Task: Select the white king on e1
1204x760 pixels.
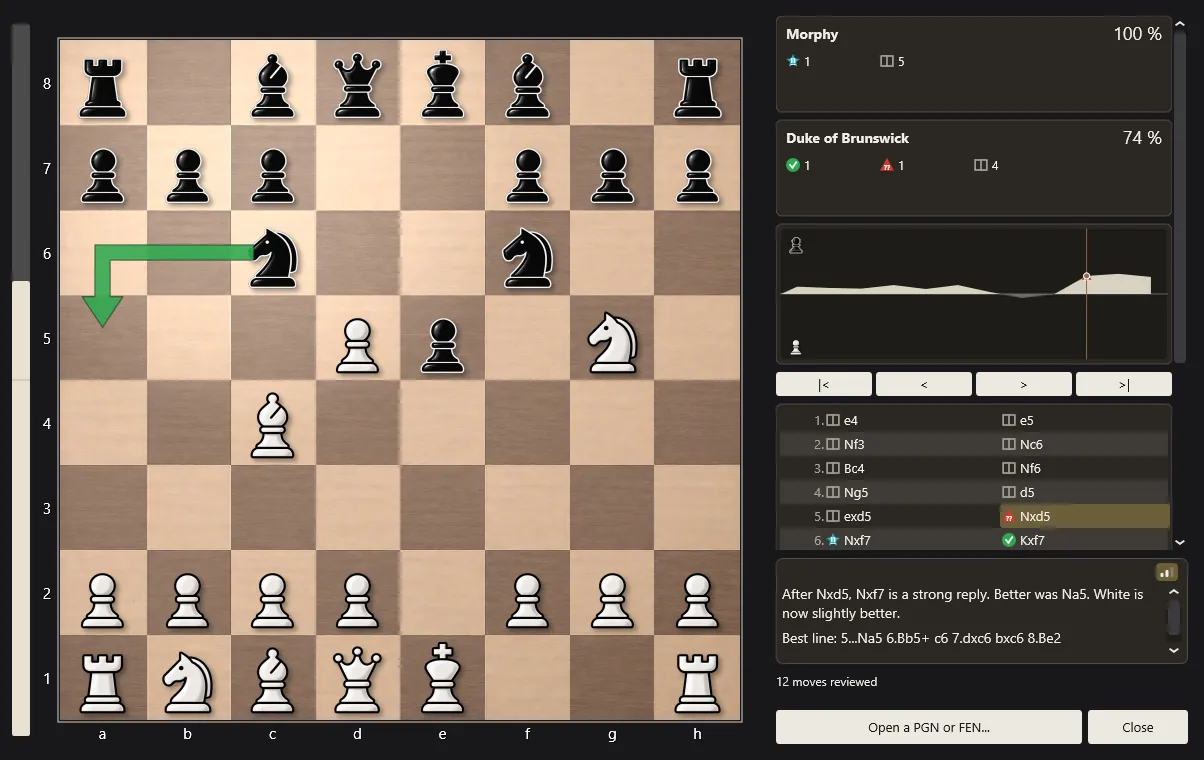Action: (442, 678)
